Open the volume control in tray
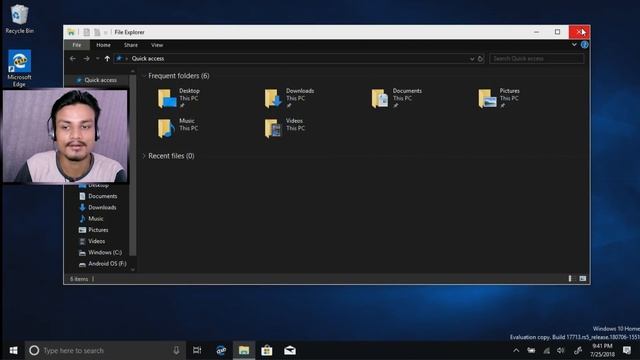 tap(561, 350)
